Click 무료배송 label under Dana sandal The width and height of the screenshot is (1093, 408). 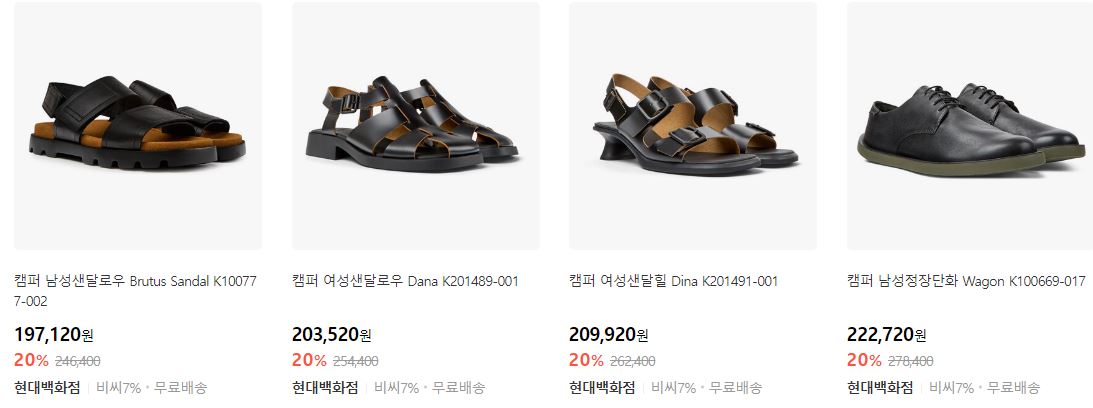click(x=458, y=388)
